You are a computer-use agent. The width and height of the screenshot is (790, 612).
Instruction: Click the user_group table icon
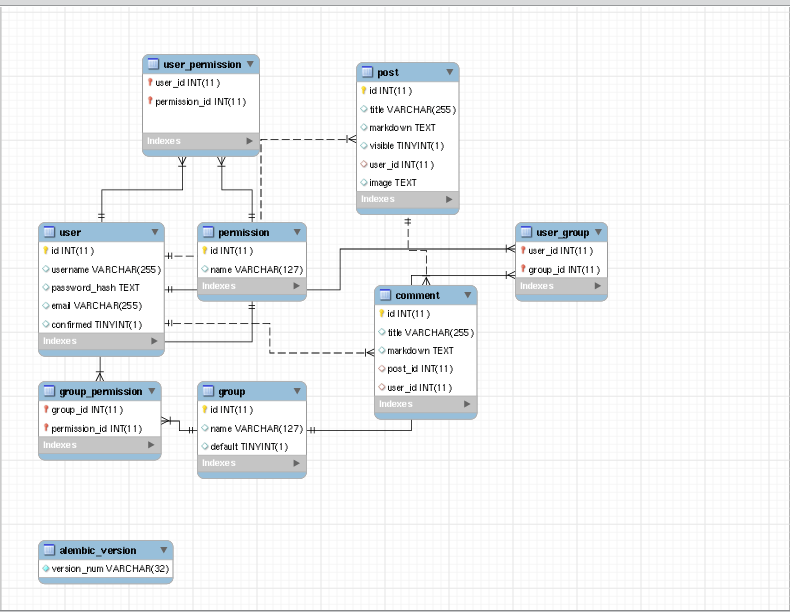(526, 232)
